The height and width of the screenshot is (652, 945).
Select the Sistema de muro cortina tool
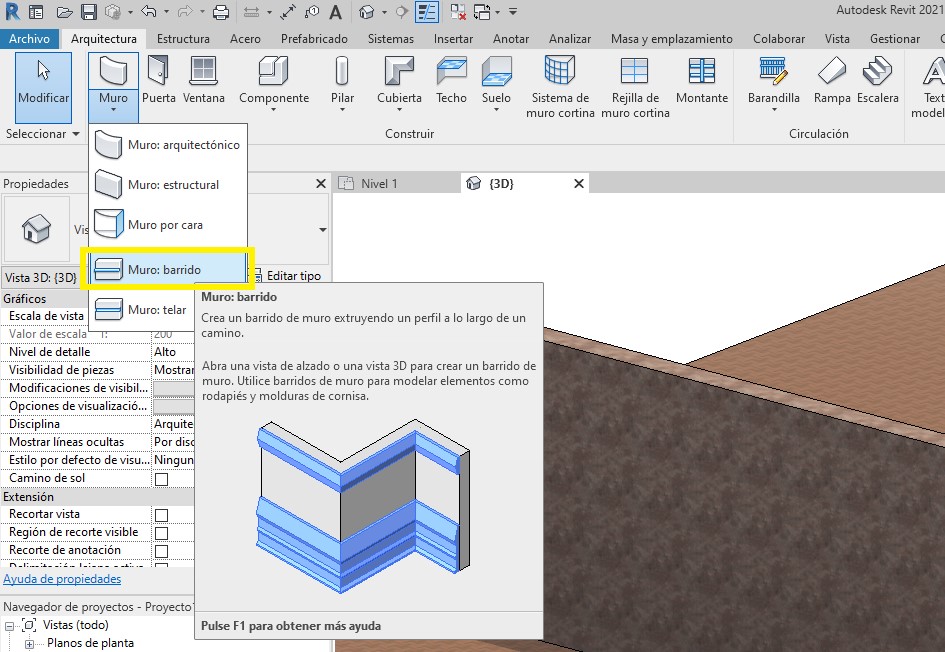[x=560, y=86]
